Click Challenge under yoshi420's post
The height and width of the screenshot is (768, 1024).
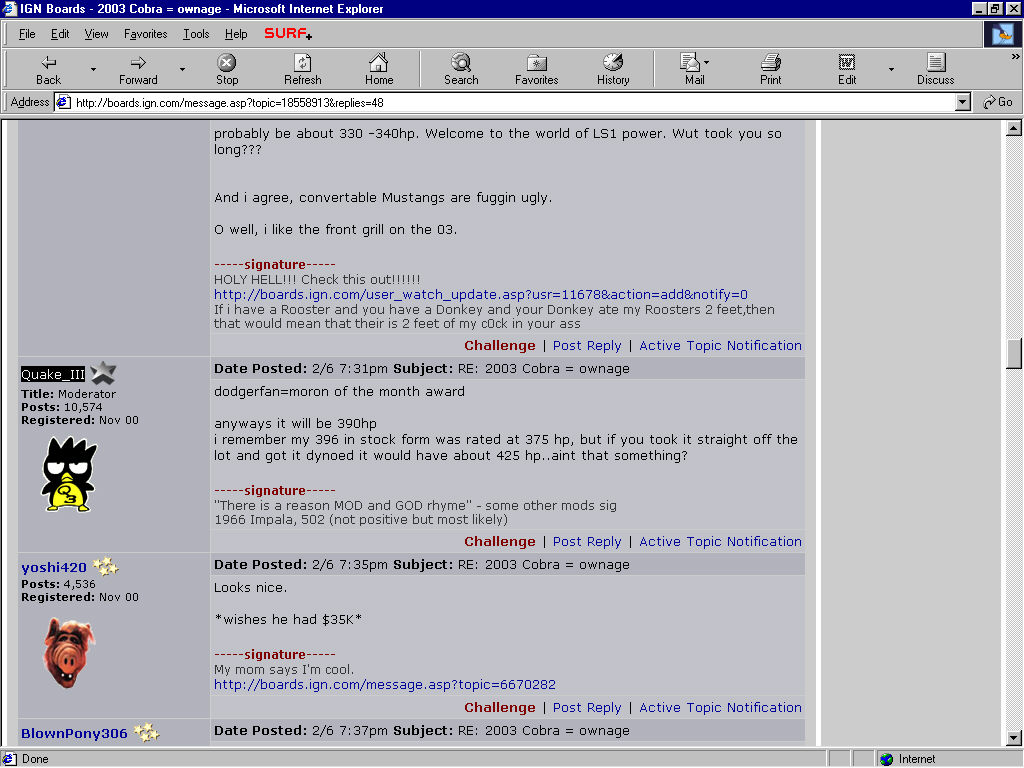(x=500, y=707)
